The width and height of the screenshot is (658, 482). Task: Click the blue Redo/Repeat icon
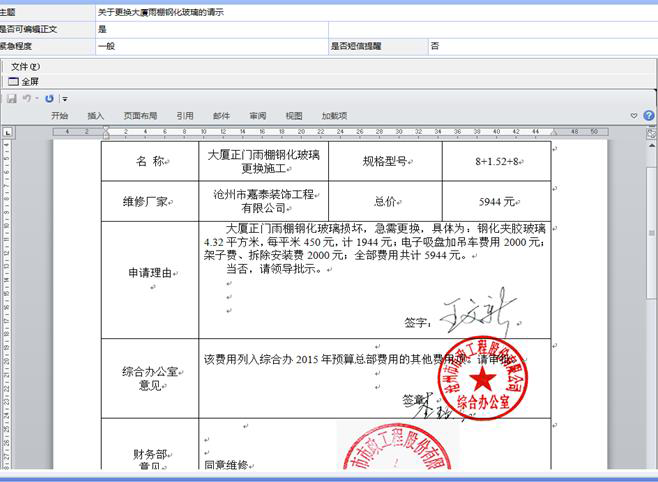(x=49, y=99)
